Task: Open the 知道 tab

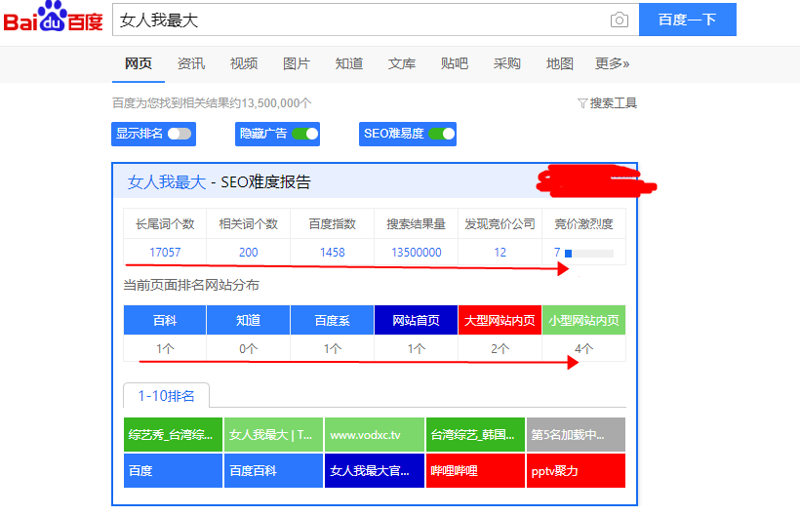Action: pyautogui.click(x=349, y=63)
